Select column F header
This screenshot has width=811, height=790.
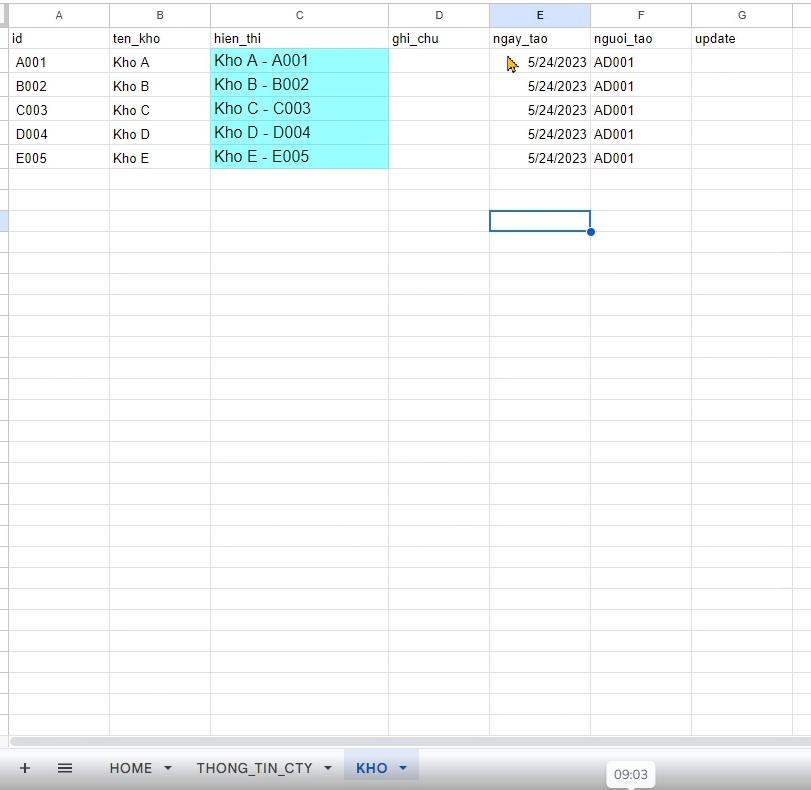tap(641, 16)
